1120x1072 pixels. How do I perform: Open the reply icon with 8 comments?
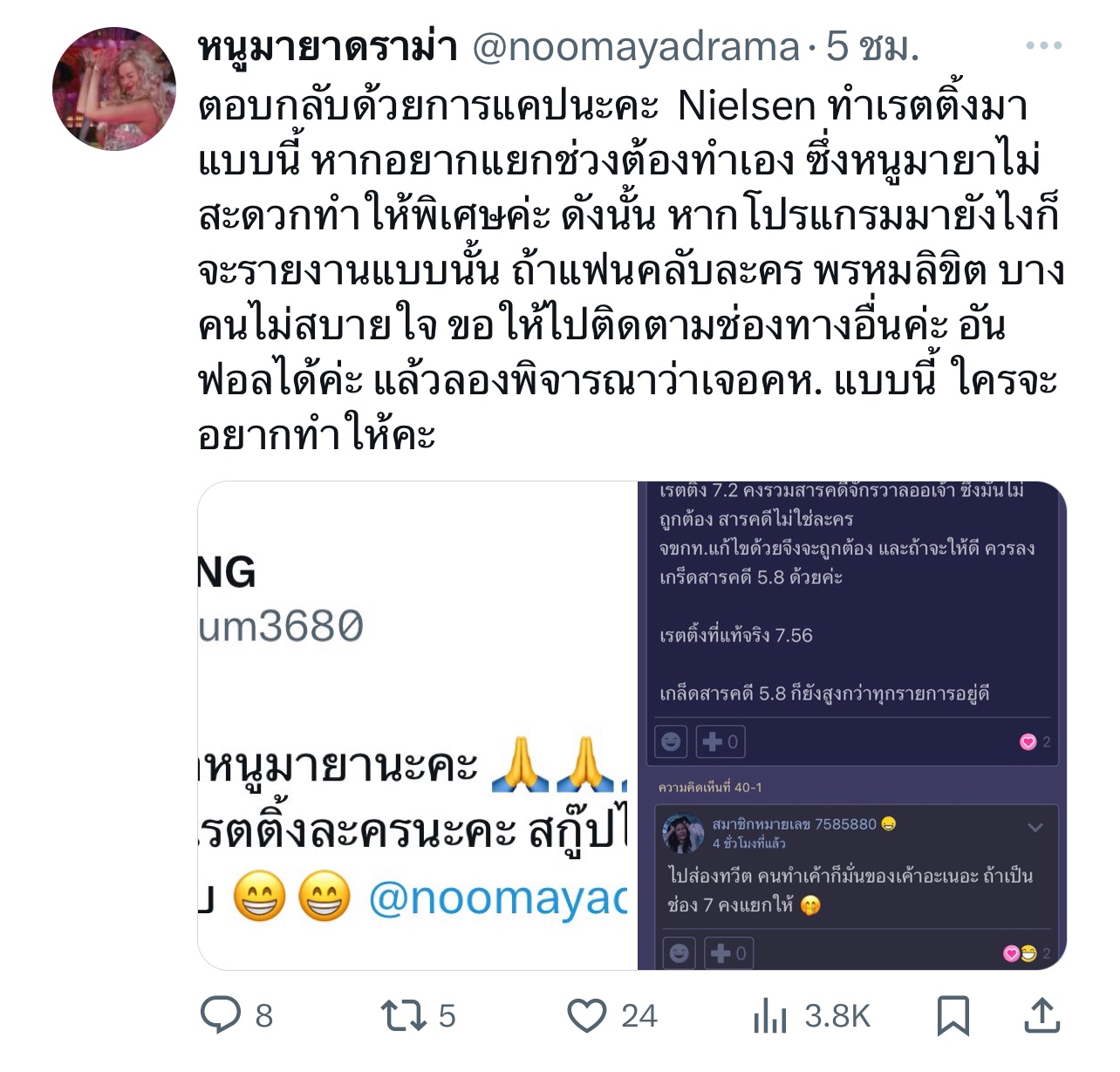pyautogui.click(x=222, y=1015)
